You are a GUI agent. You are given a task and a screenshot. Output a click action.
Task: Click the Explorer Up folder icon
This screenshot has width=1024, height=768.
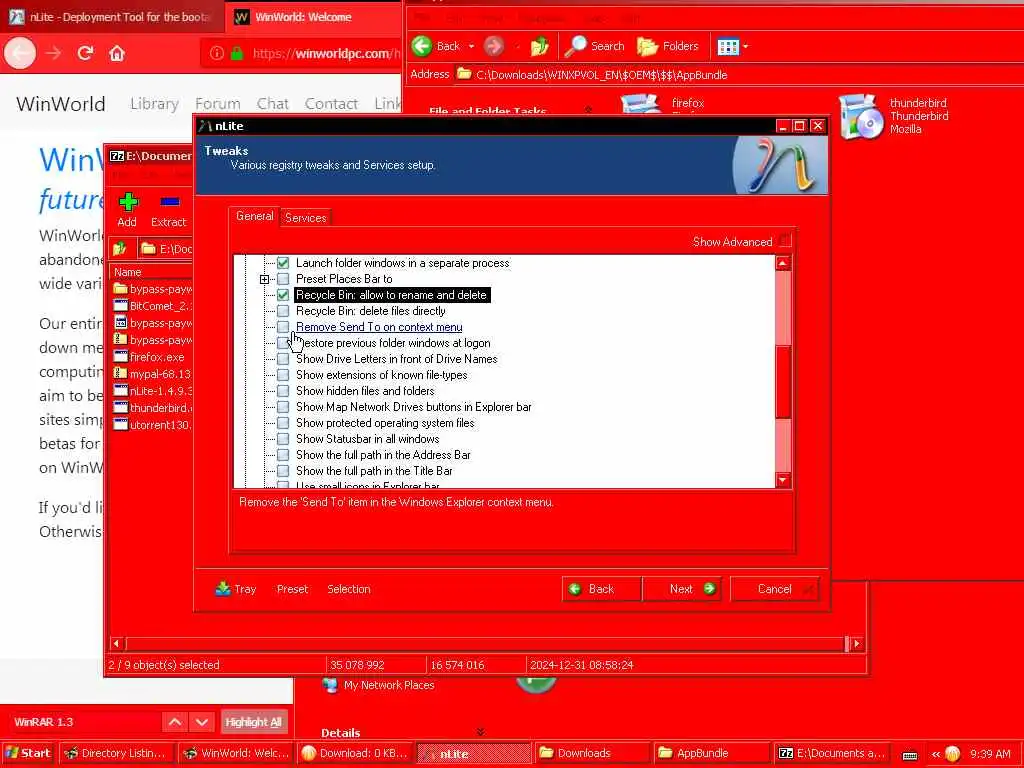[539, 46]
